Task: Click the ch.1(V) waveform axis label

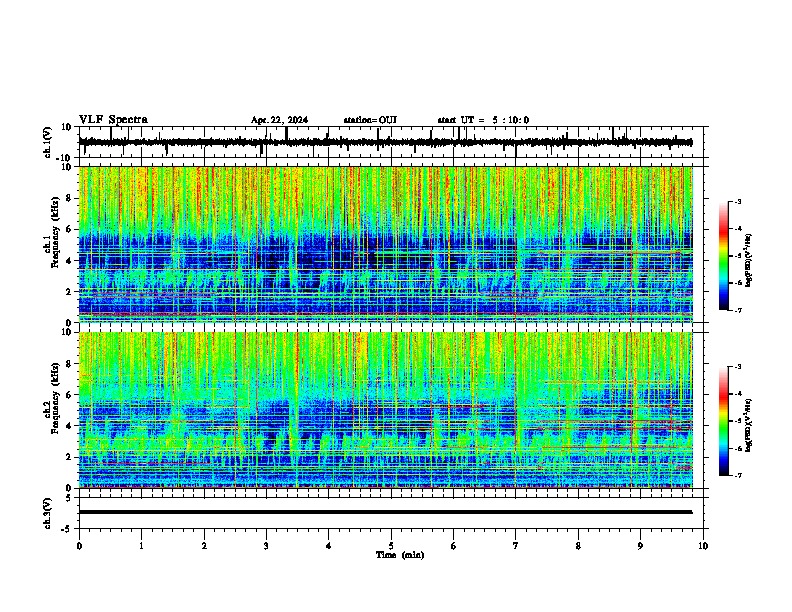Action: point(48,142)
